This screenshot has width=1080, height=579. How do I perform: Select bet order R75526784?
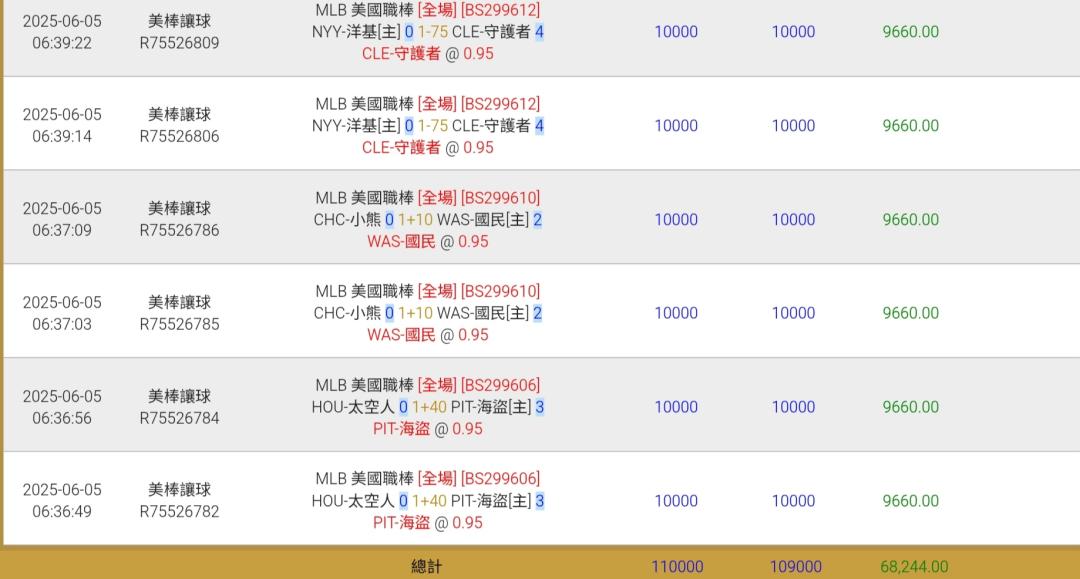point(179,418)
